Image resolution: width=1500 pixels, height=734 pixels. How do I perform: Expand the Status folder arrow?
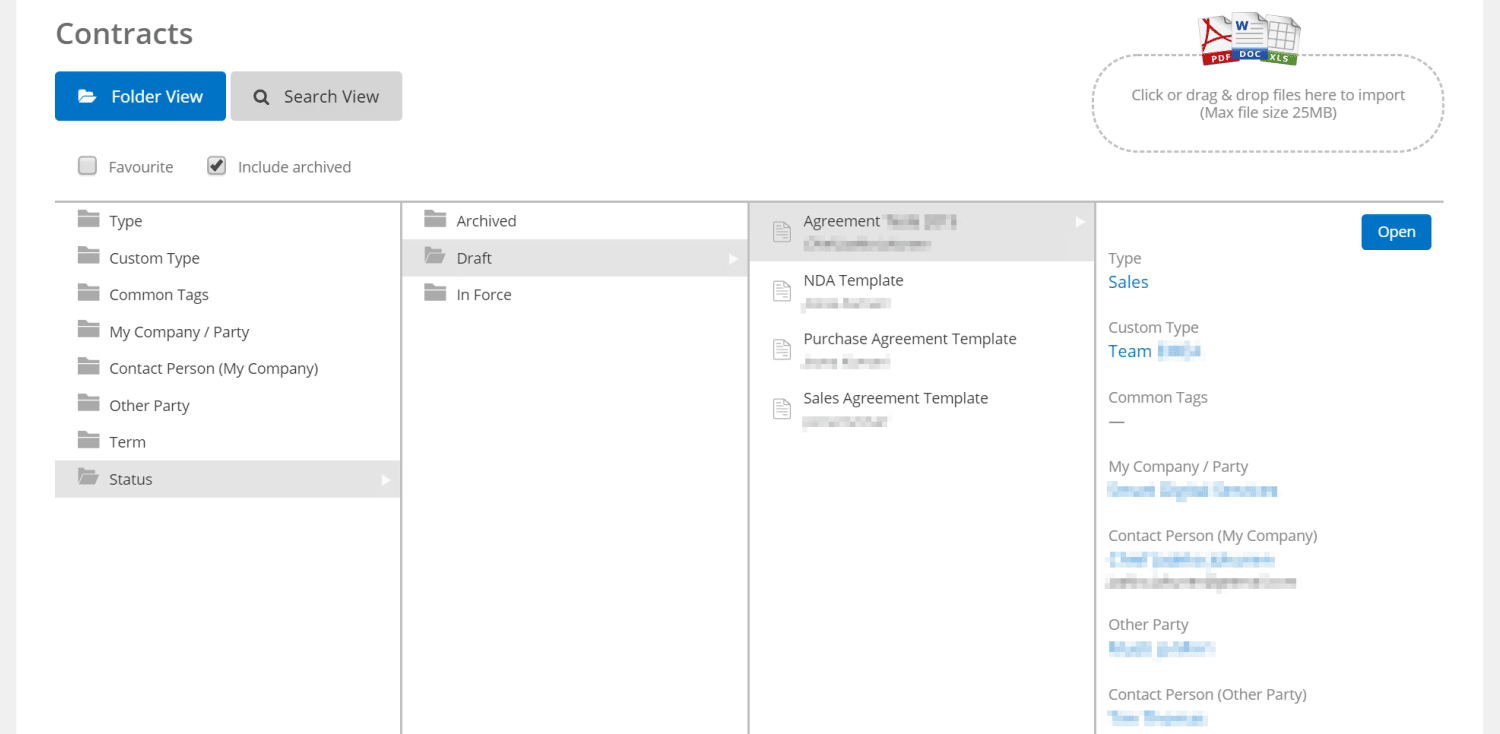pyautogui.click(x=386, y=480)
